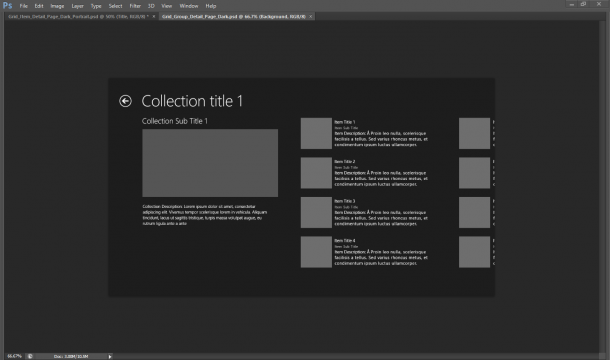Open the Image menu

tap(57, 6)
